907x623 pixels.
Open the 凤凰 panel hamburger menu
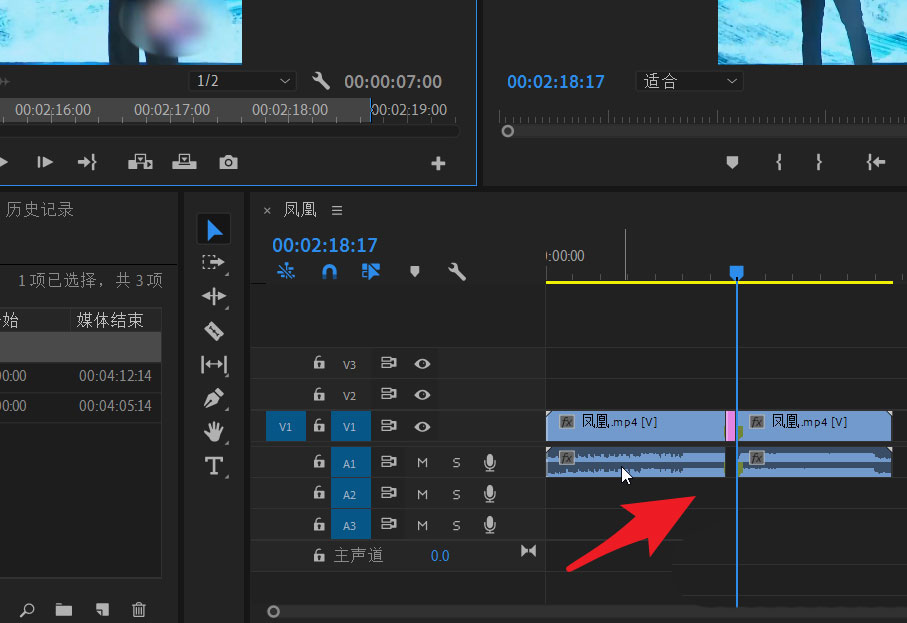click(336, 210)
